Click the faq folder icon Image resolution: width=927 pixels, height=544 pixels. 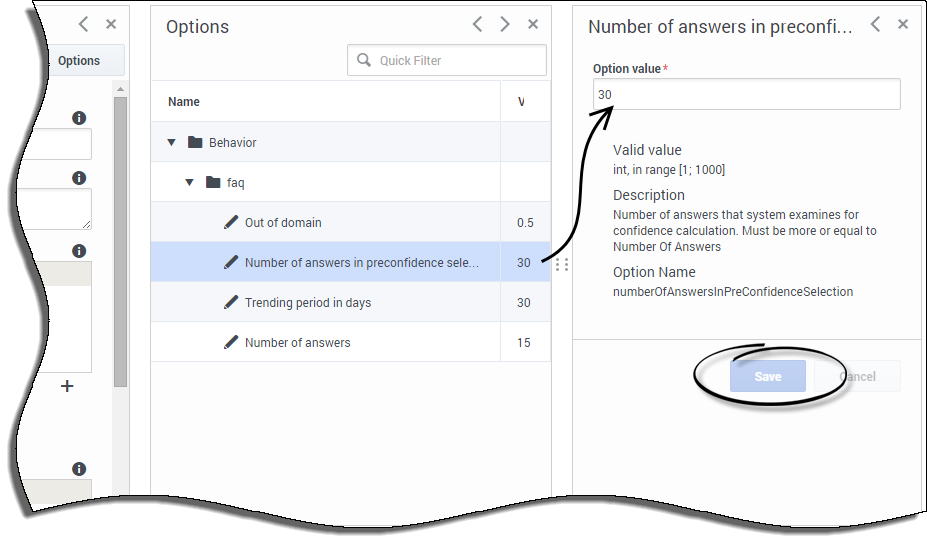pos(213,182)
